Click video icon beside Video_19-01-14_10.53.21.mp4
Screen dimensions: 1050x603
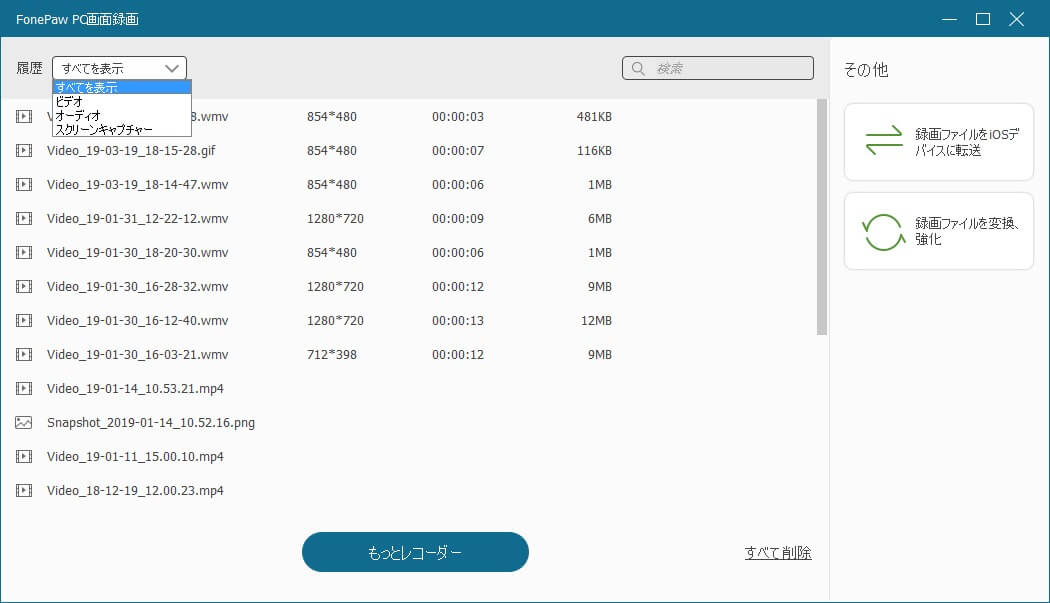click(24, 389)
